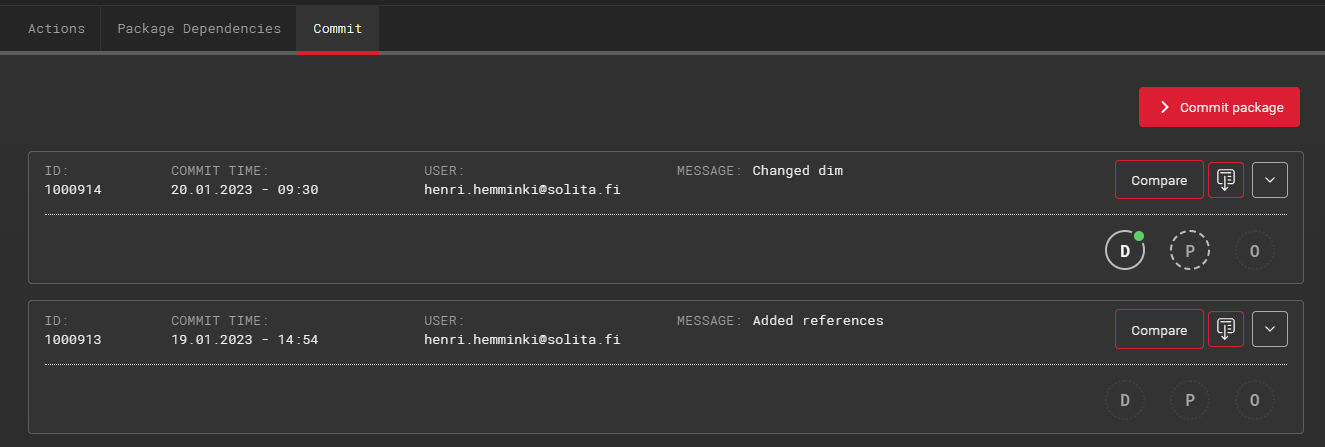
Task: Click the D environment circle for commit 1000914
Action: (x=1125, y=250)
